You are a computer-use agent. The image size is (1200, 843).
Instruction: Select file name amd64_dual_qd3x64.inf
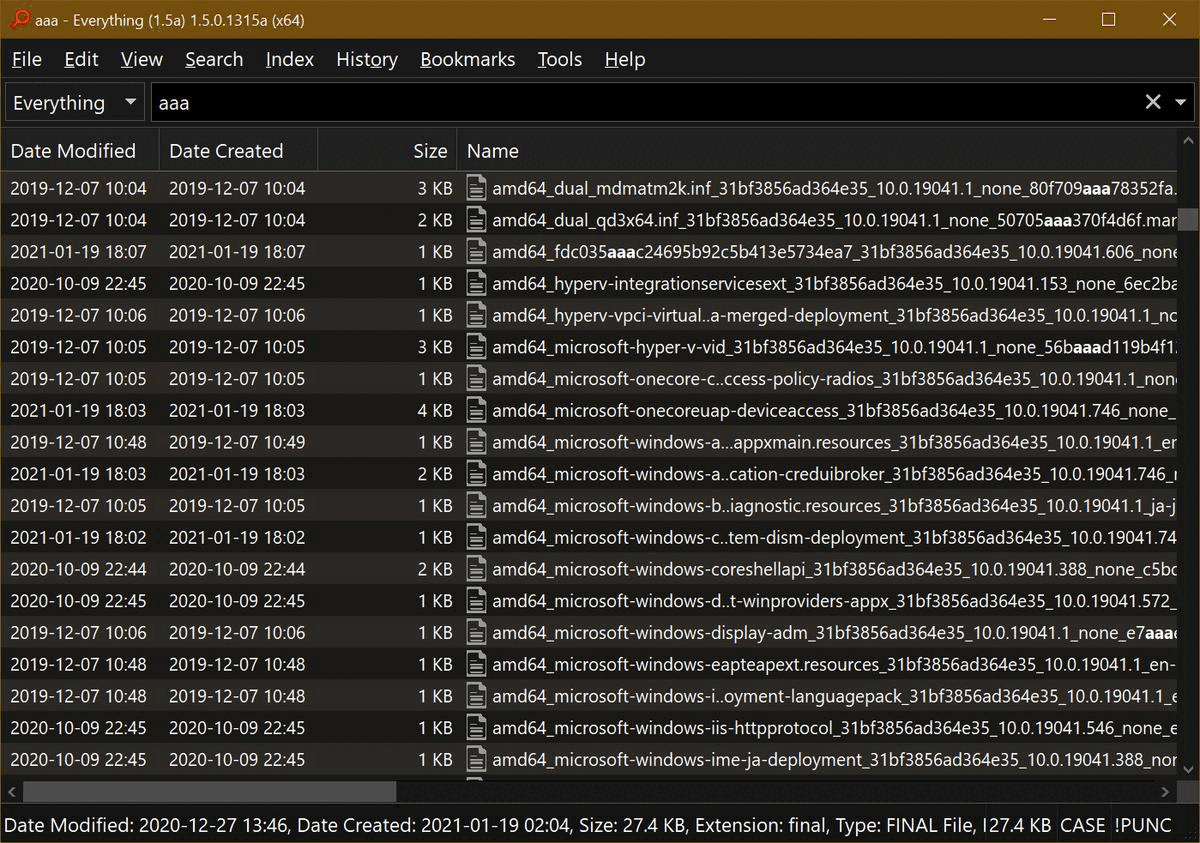pos(834,220)
